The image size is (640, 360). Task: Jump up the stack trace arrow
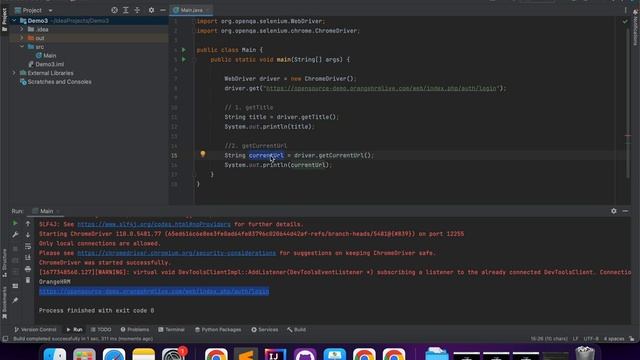click(28, 224)
